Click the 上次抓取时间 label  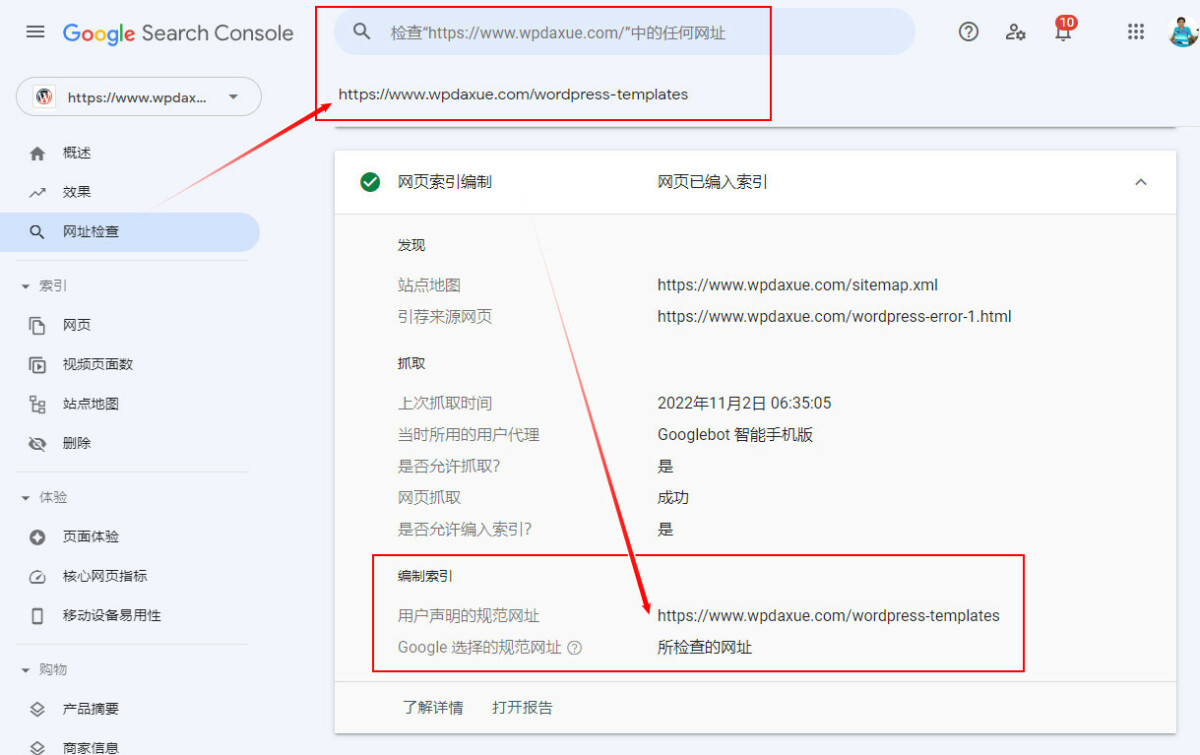coord(445,404)
